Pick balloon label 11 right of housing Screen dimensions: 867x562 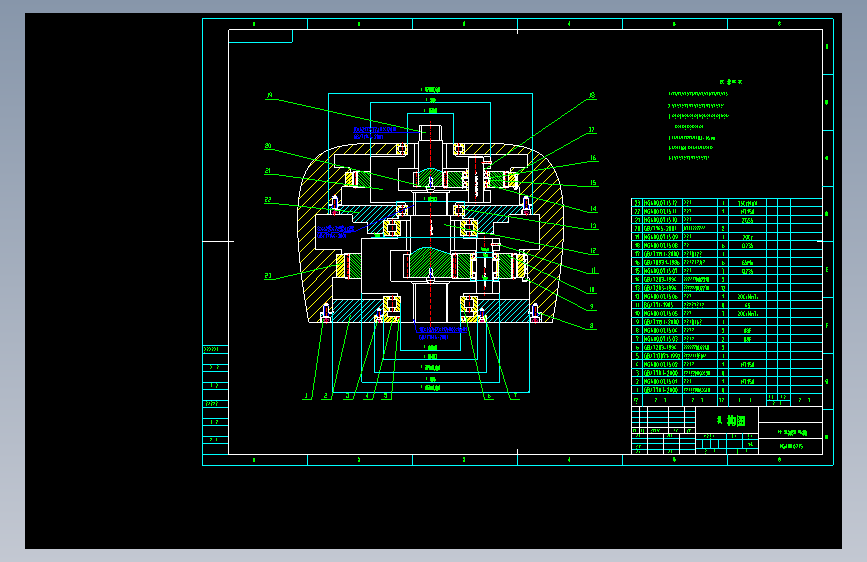593,270
